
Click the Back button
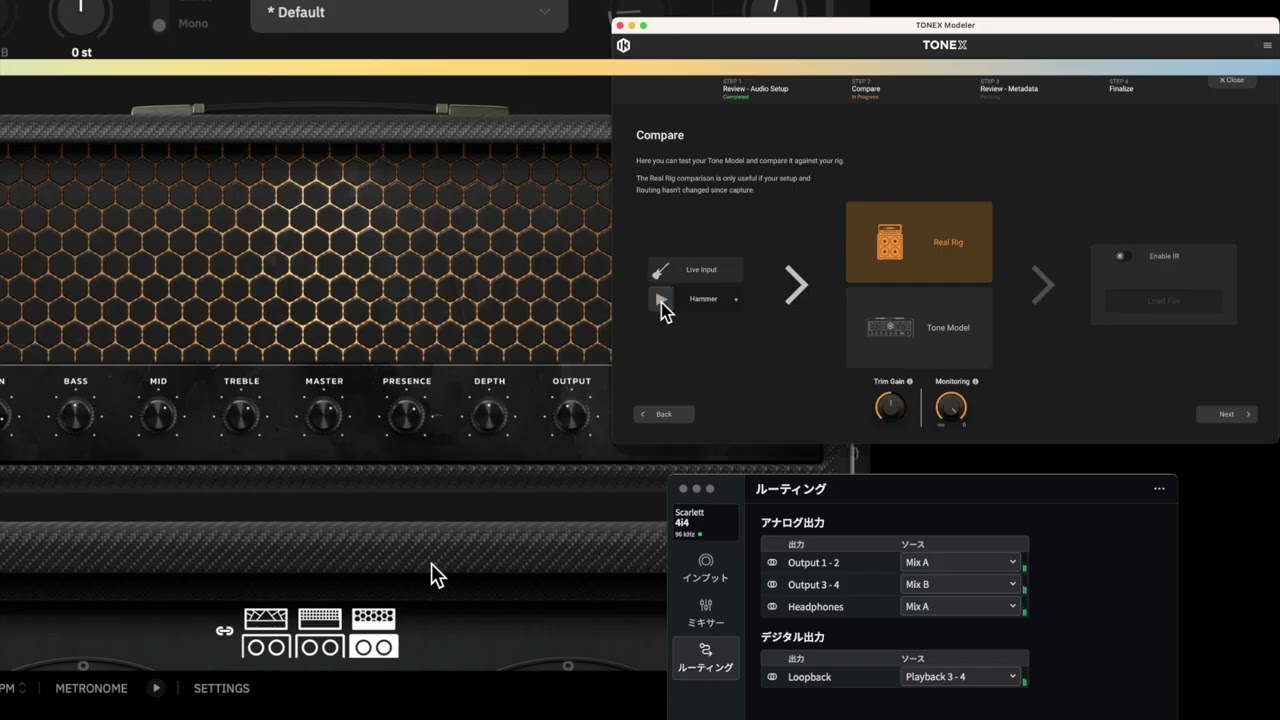coord(664,414)
